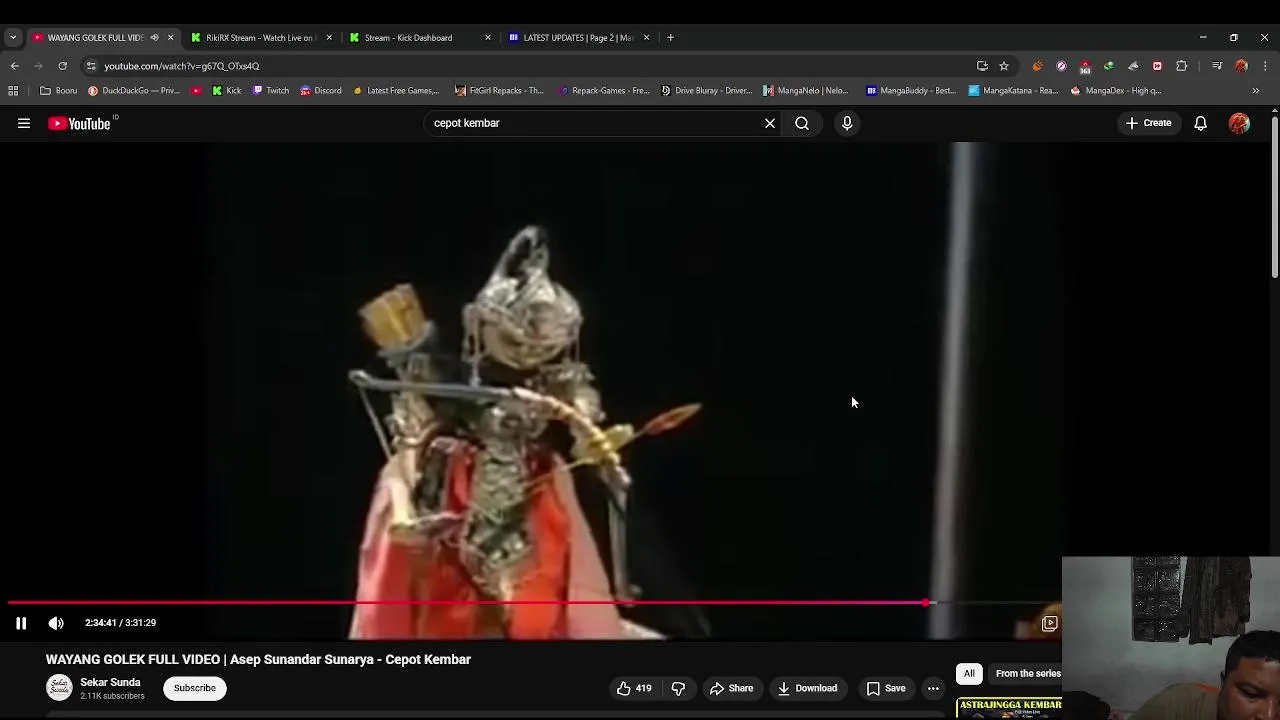The height and width of the screenshot is (720, 1280).
Task: Open a new browser tab
Action: [x=670, y=37]
